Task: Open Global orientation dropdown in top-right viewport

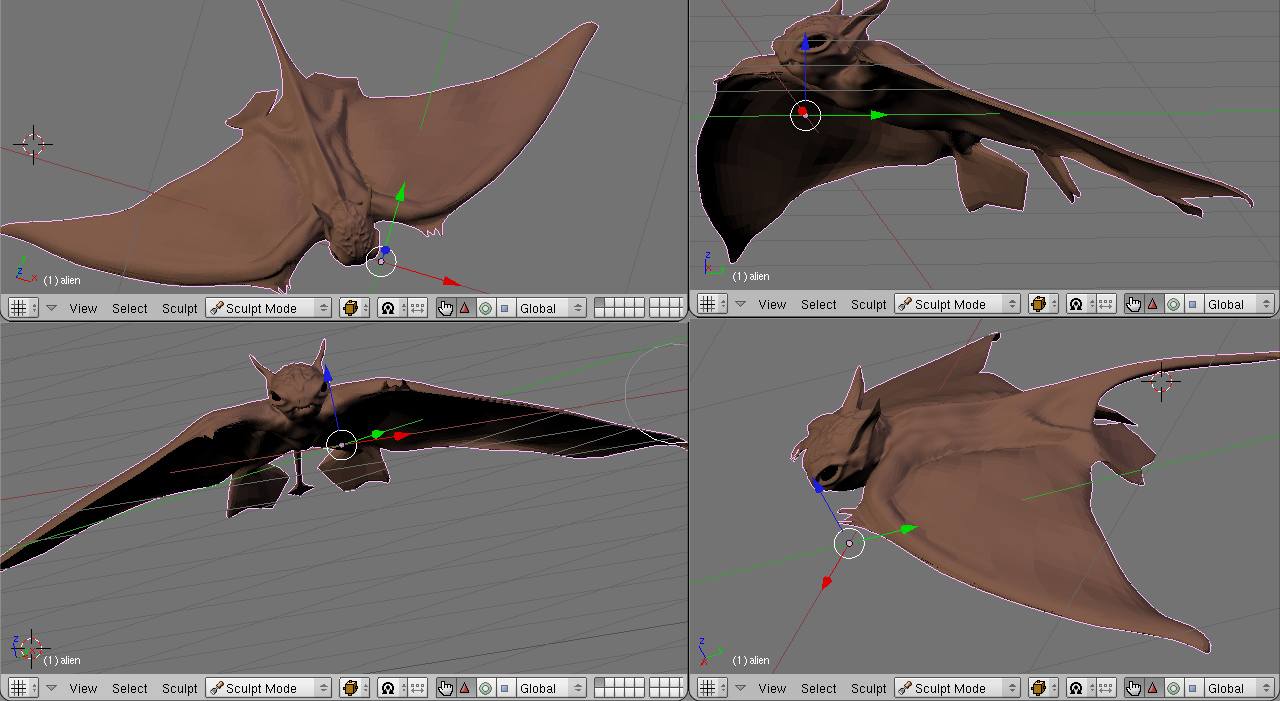Action: coord(1239,304)
